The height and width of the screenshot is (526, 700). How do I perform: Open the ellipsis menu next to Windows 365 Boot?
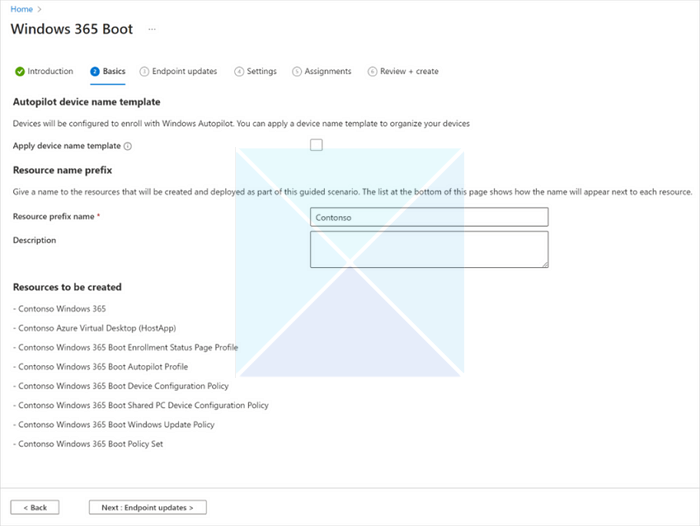[x=152, y=29]
